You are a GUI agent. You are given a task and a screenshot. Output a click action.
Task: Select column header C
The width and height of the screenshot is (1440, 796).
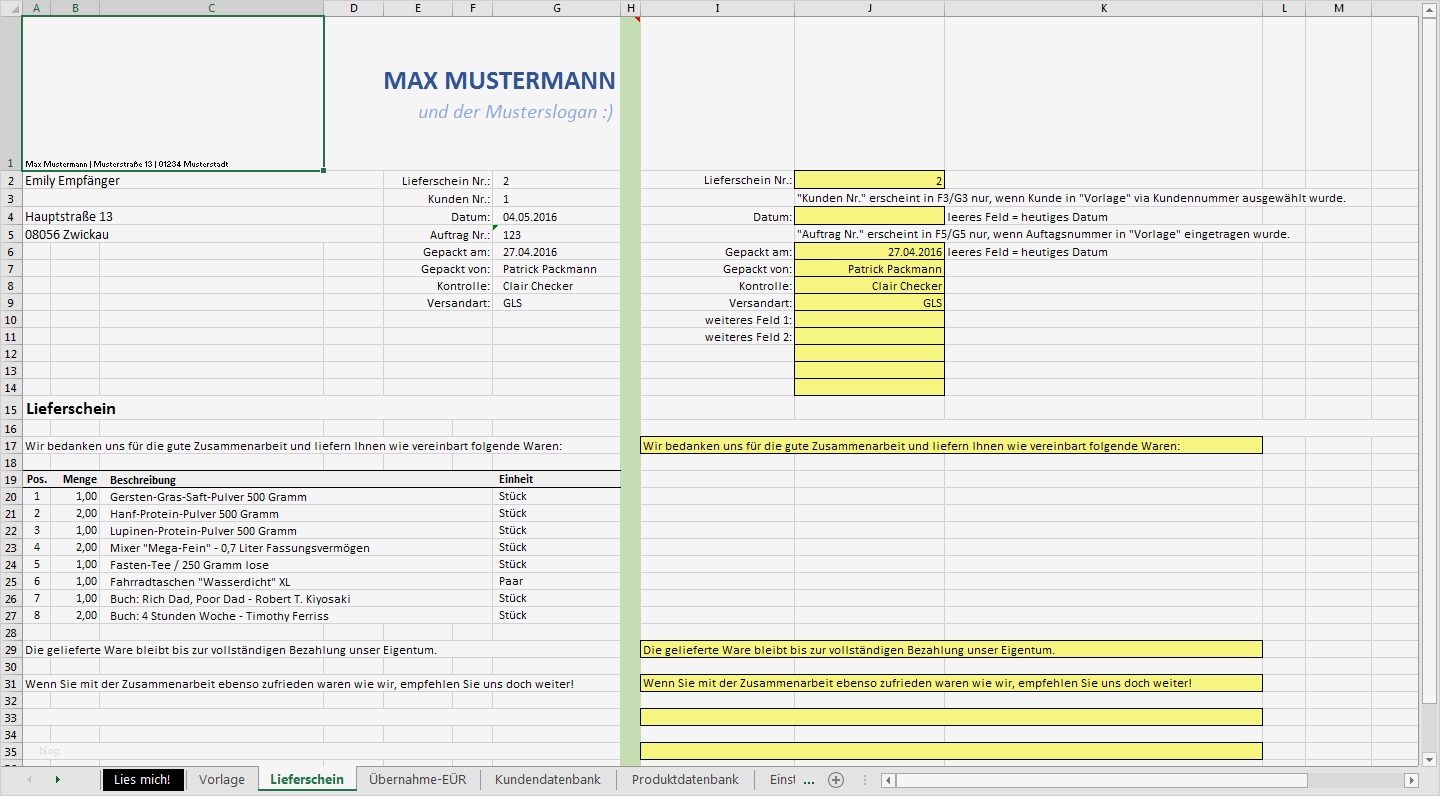coord(211,7)
